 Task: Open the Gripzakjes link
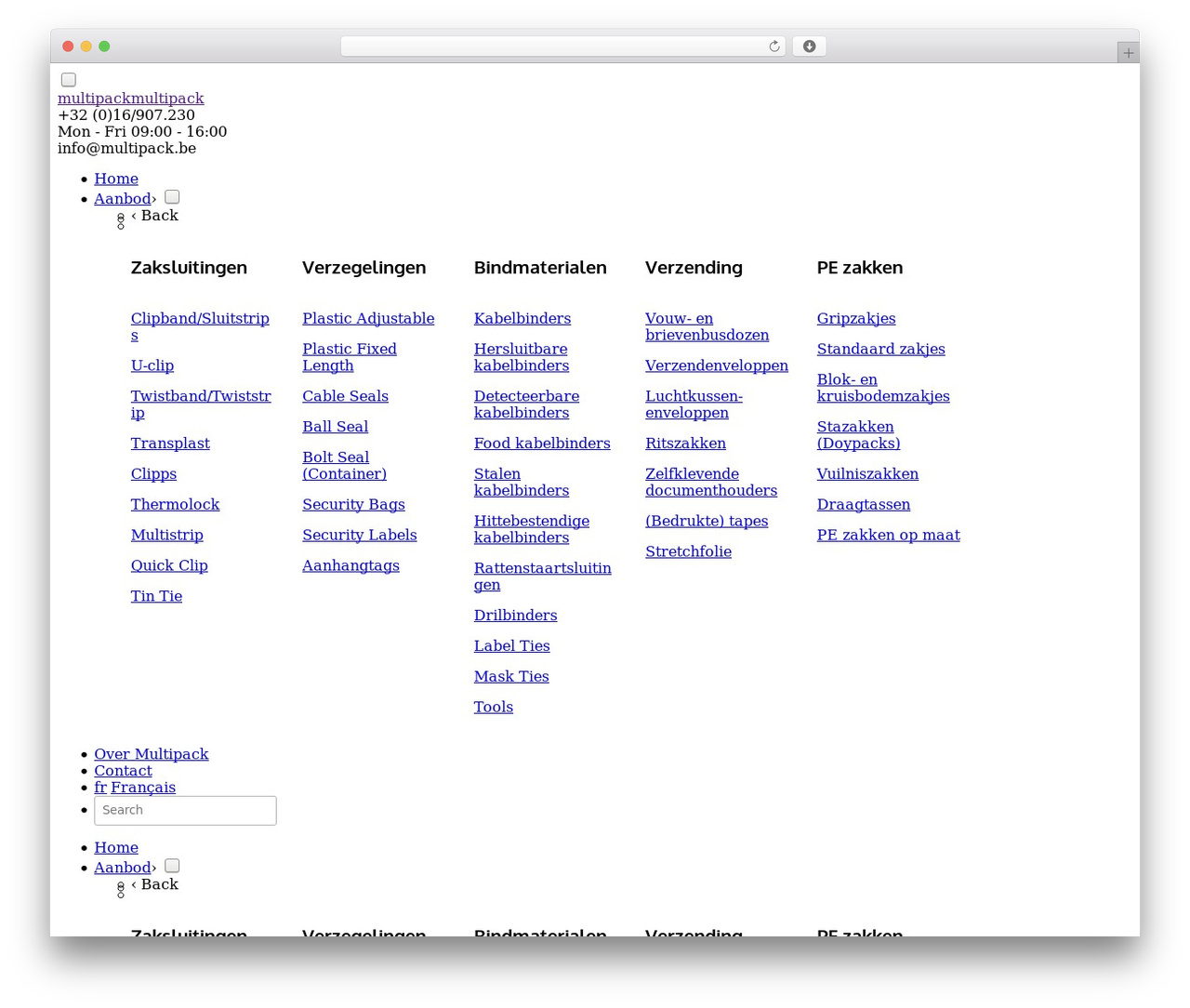tap(856, 318)
